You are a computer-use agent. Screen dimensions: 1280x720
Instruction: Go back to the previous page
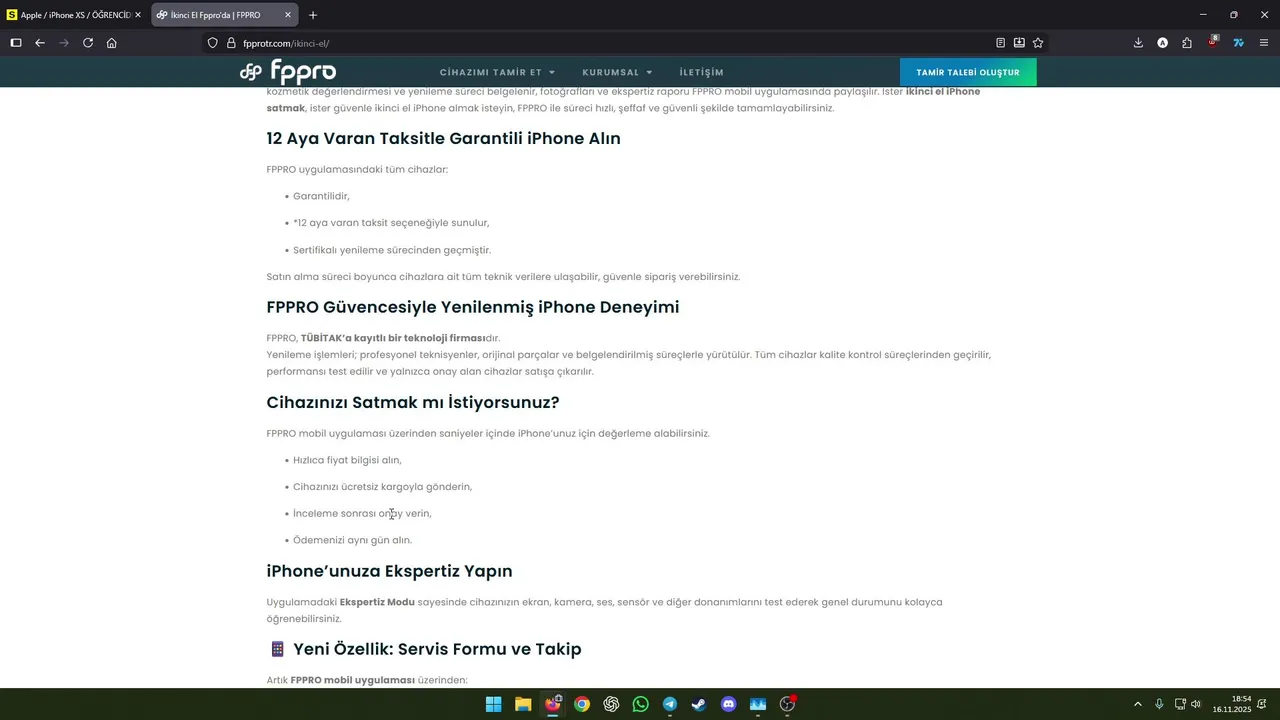coord(40,43)
